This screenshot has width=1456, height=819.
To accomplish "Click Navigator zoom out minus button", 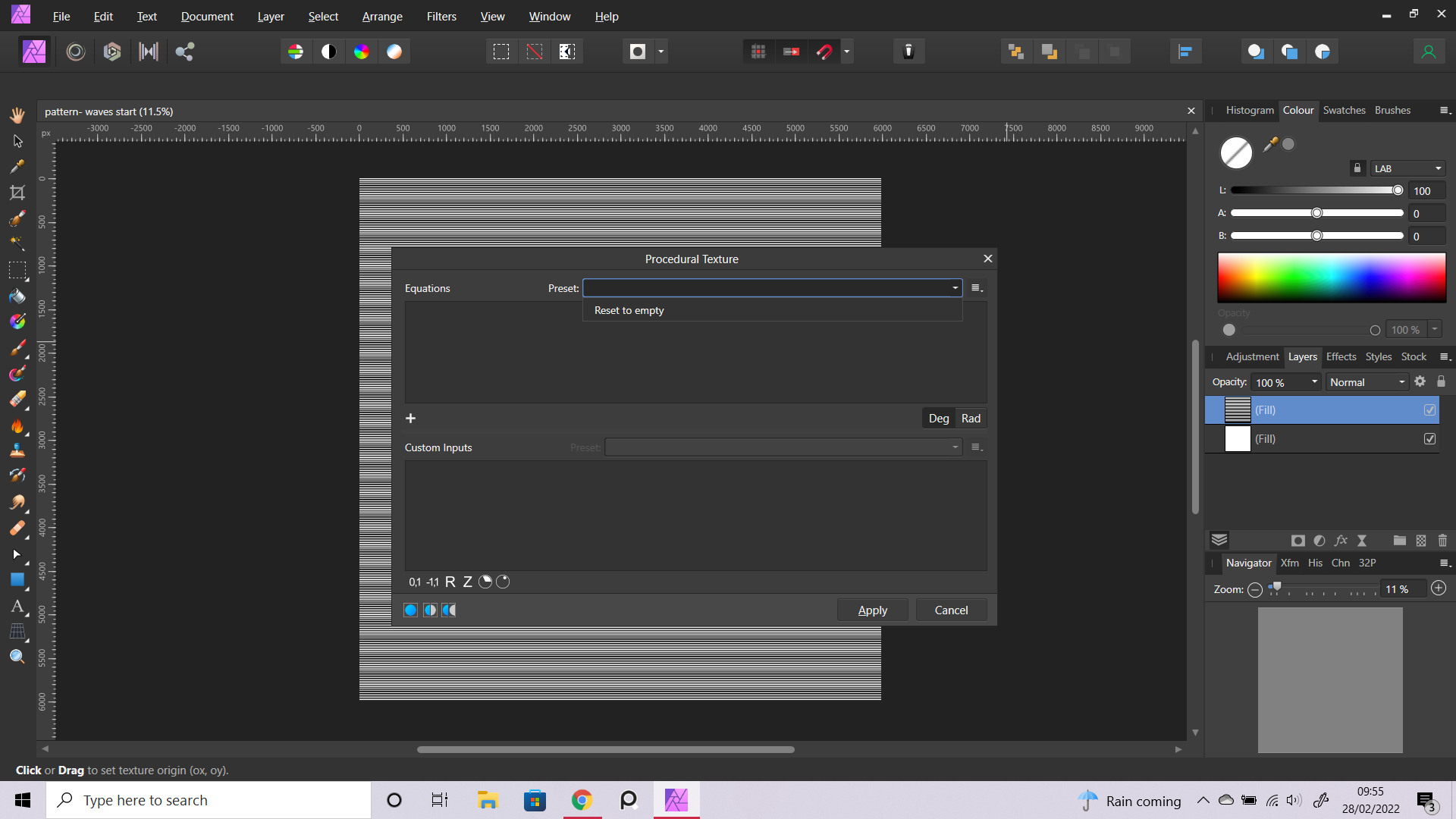I will (1255, 590).
